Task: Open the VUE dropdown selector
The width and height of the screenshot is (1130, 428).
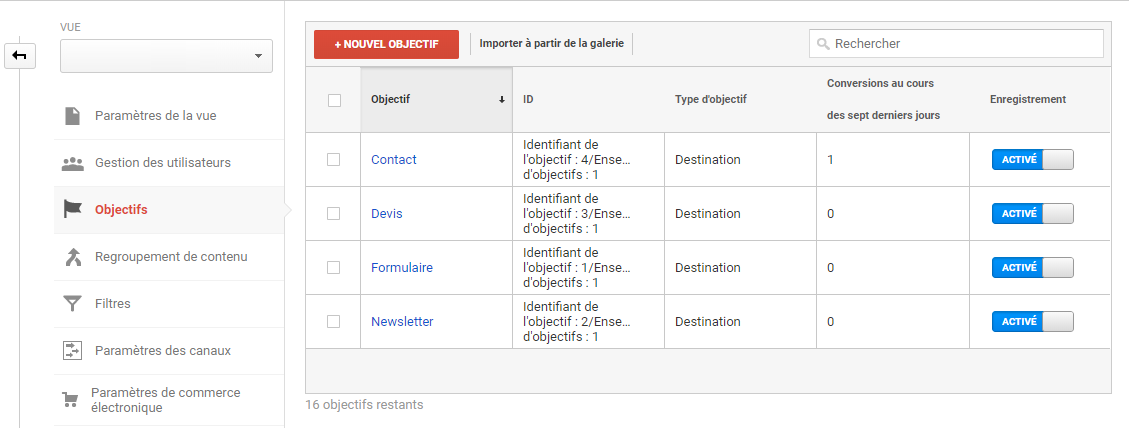Action: pyautogui.click(x=166, y=56)
